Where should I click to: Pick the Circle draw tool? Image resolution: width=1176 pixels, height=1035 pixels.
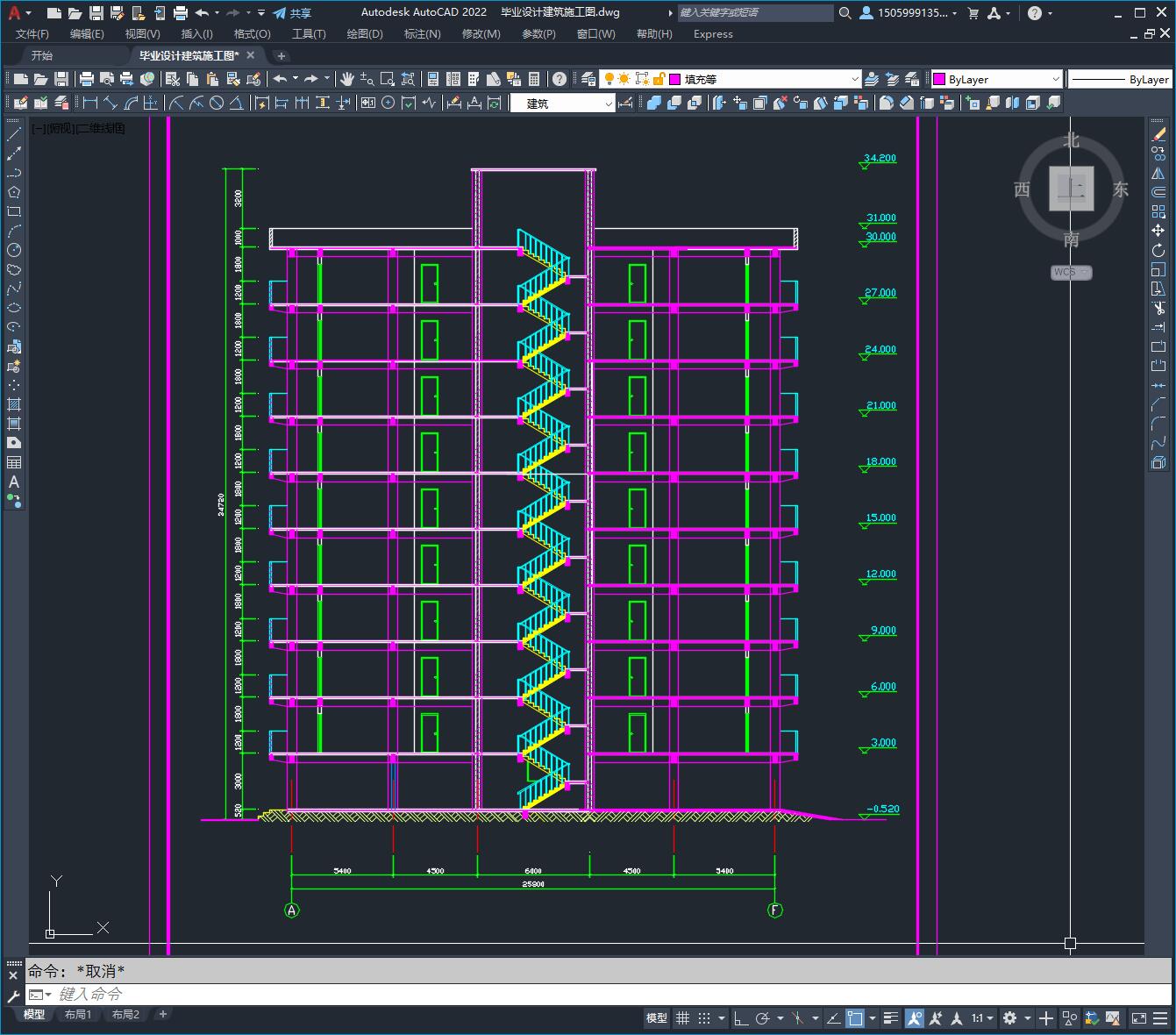pyautogui.click(x=14, y=250)
